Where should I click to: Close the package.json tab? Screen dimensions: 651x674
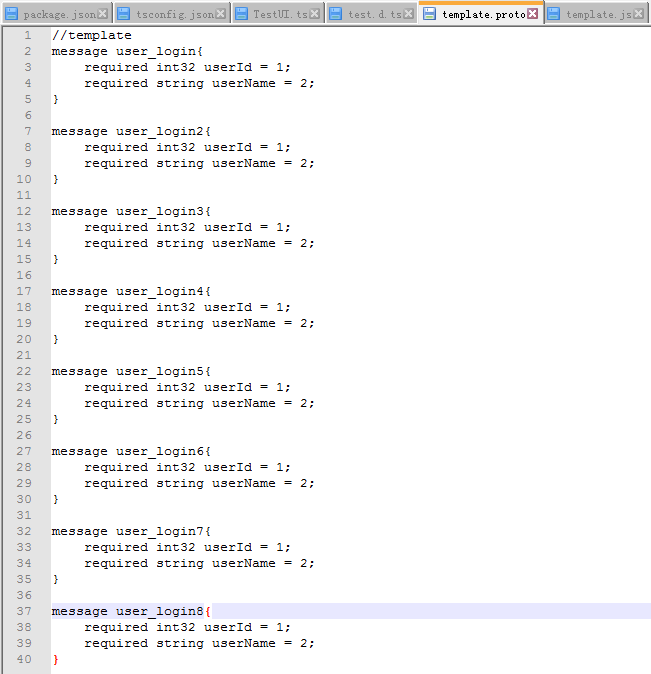tap(102, 14)
